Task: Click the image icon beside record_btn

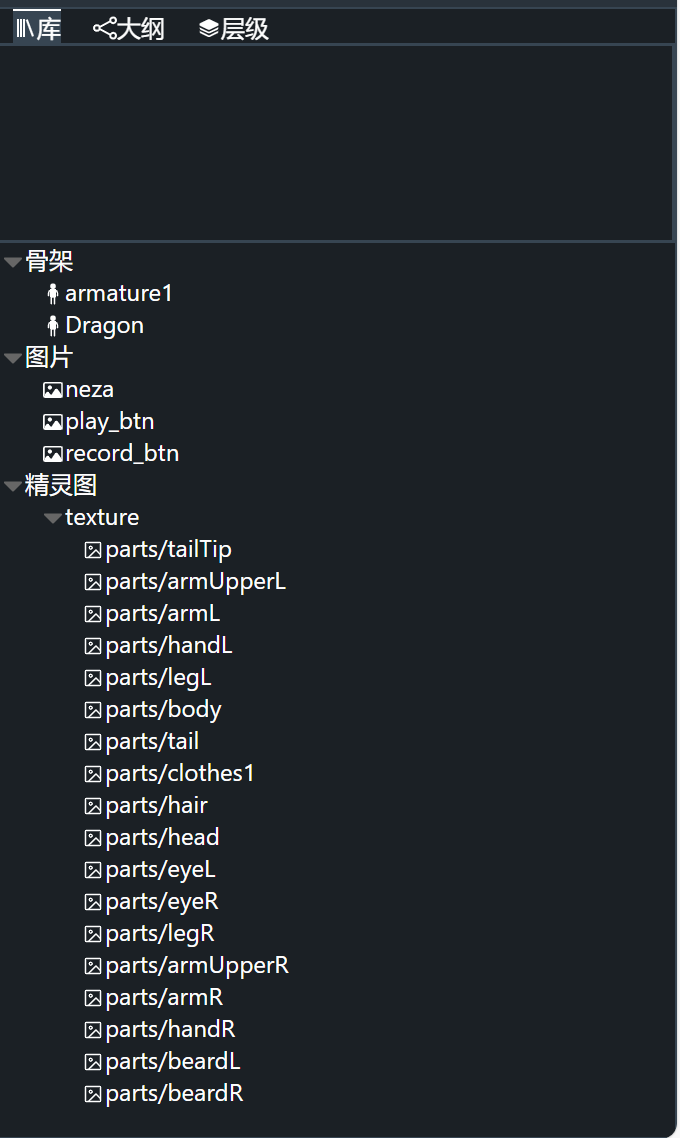Action: click(x=52, y=454)
